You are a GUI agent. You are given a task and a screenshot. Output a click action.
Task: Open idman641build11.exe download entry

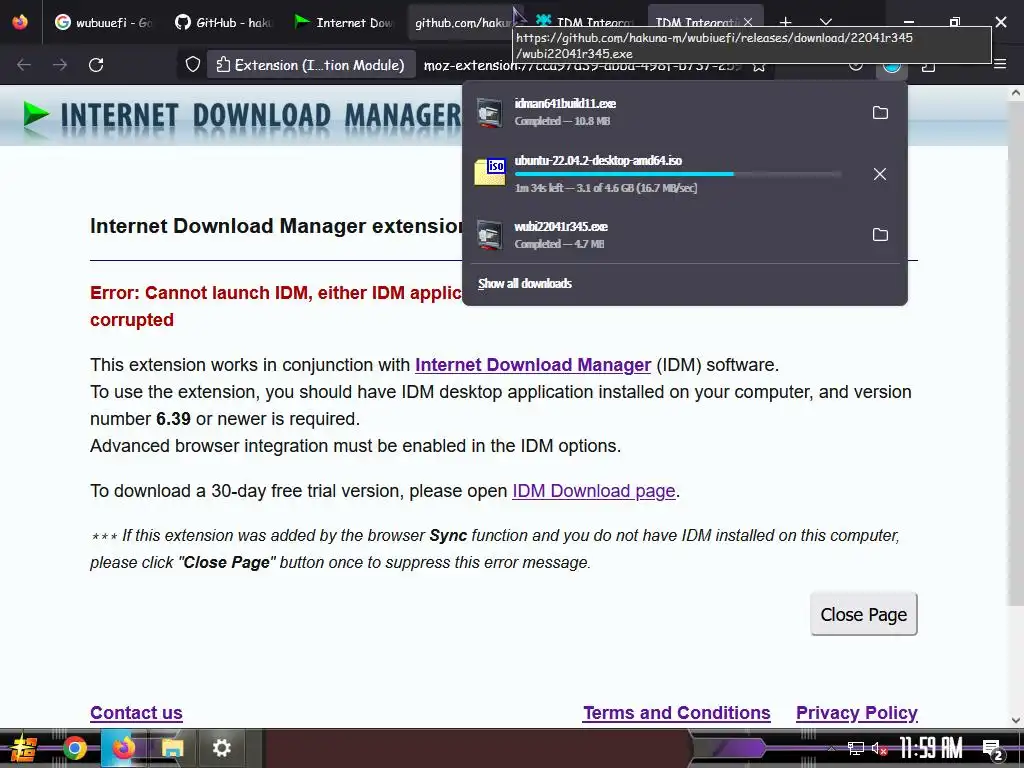tap(663, 112)
